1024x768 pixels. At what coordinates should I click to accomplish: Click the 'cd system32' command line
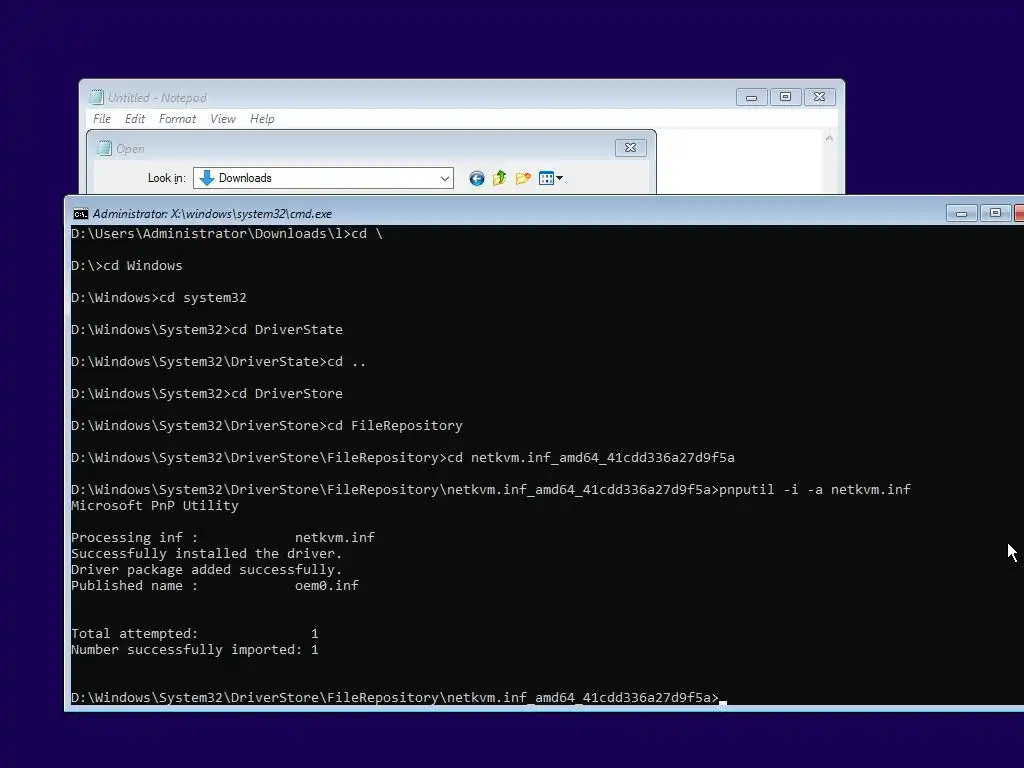pyautogui.click(x=159, y=297)
